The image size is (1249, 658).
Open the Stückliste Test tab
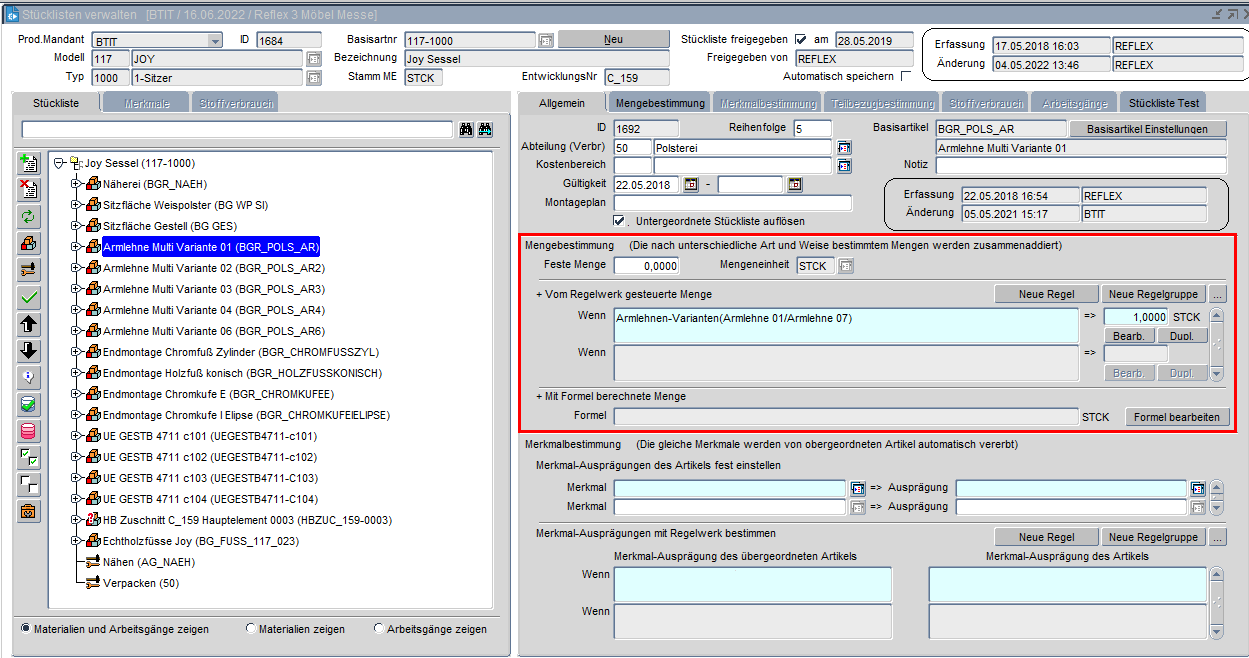pyautogui.click(x=1163, y=103)
